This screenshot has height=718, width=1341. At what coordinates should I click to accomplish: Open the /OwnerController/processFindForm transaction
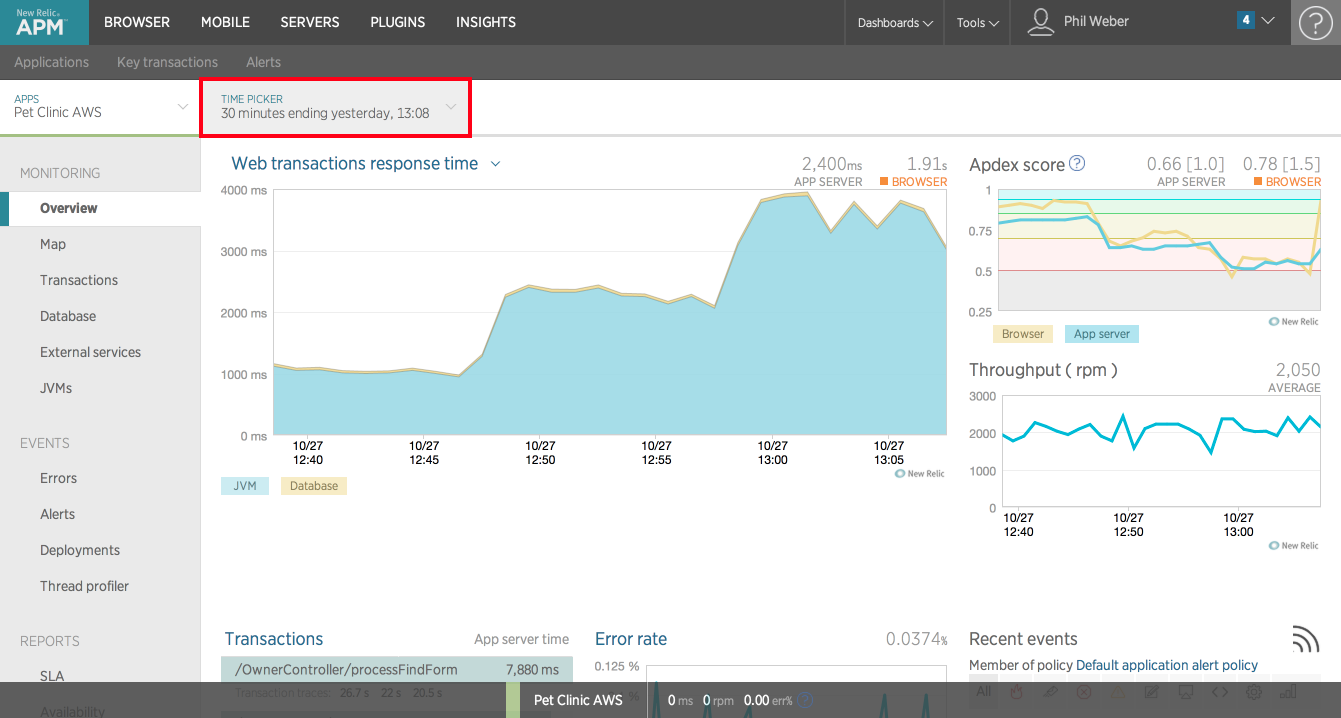(344, 669)
